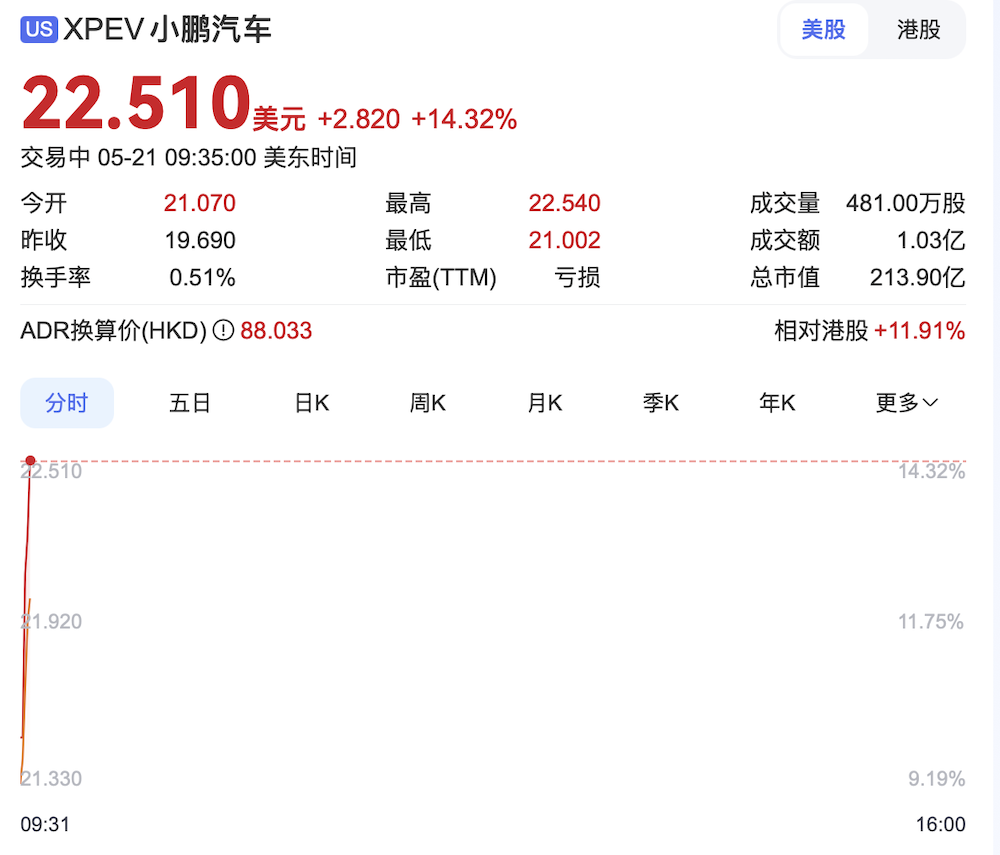The width and height of the screenshot is (1000, 855).
Task: Open the 日K candlestick view
Action: [x=310, y=402]
